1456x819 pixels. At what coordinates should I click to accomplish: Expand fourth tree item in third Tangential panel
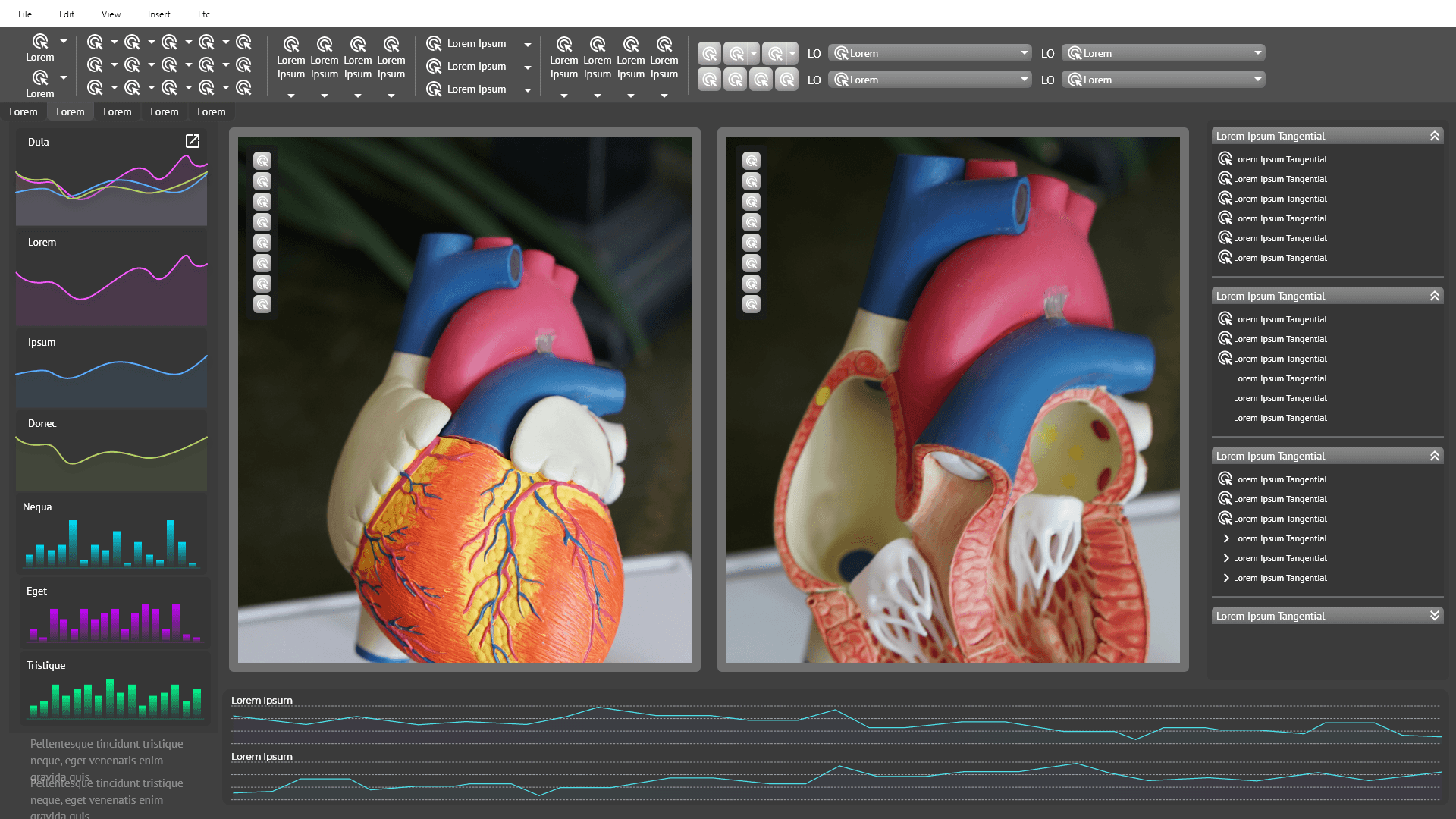(1226, 538)
